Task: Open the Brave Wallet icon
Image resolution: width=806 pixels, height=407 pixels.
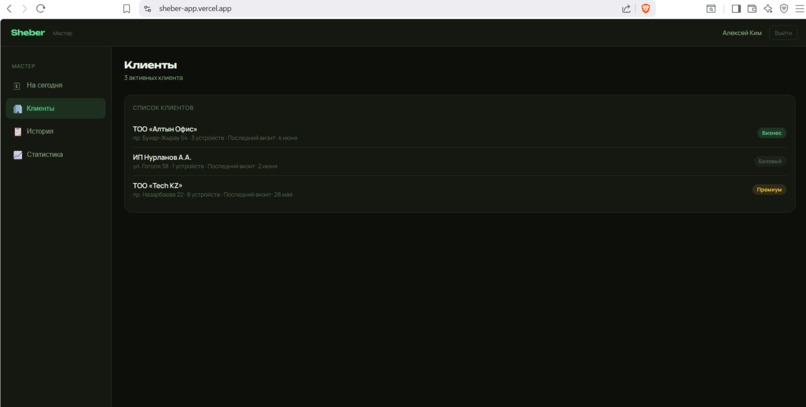Action: (x=752, y=9)
